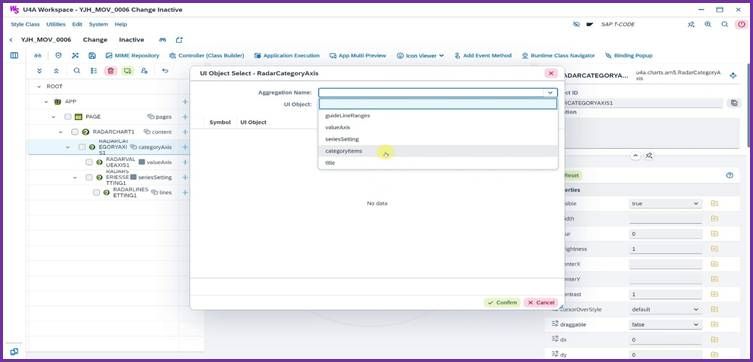
Task: Add child to RADARLINESETTING1 with plus icon
Action: coord(185,193)
